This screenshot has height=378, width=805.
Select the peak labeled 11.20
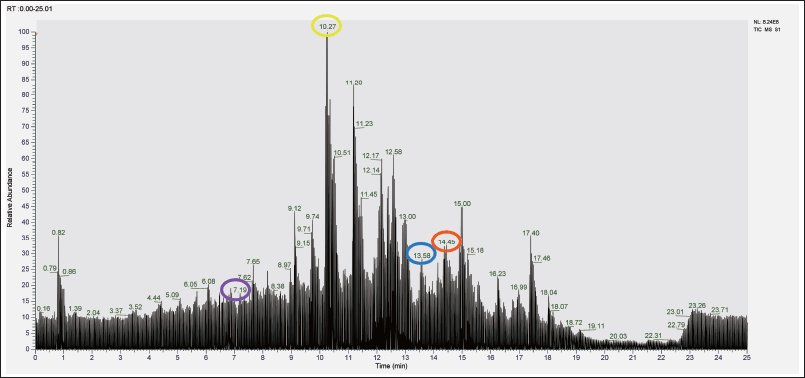click(x=354, y=83)
